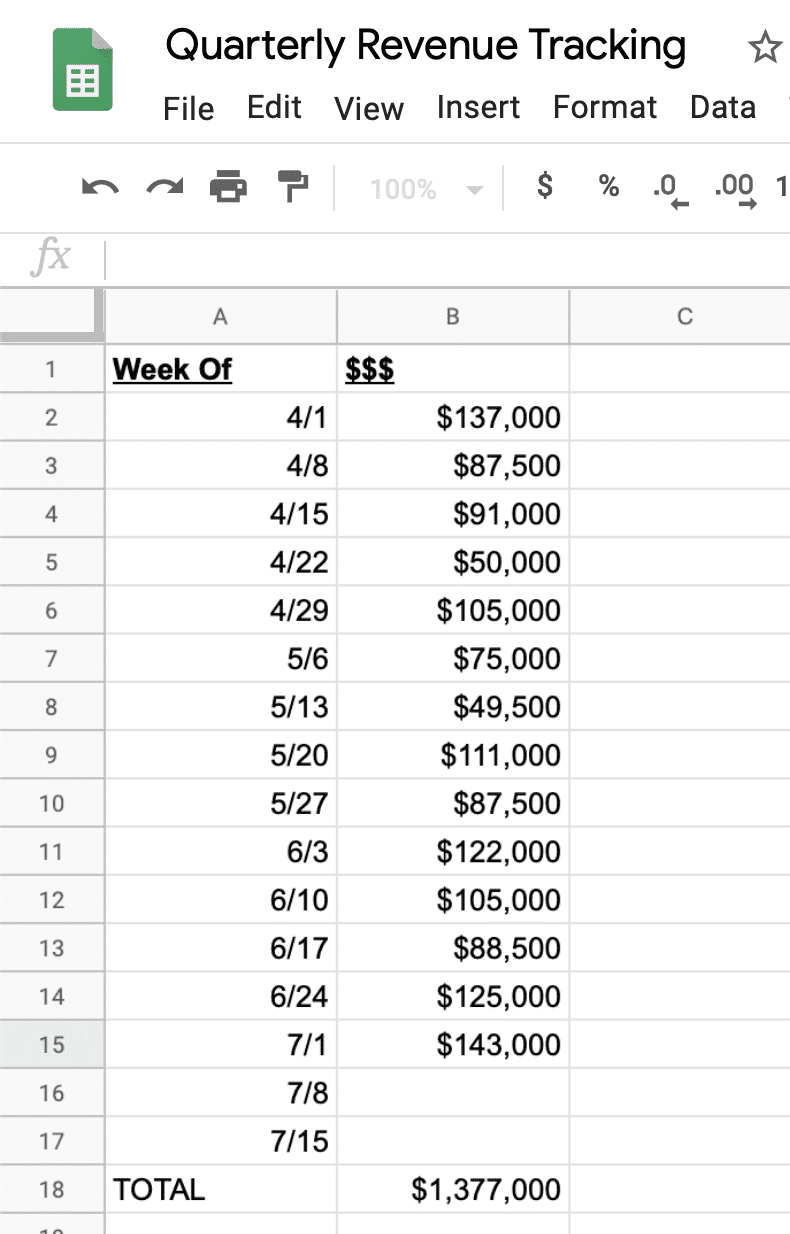
Task: Click the Undo arrow icon
Action: [x=101, y=187]
